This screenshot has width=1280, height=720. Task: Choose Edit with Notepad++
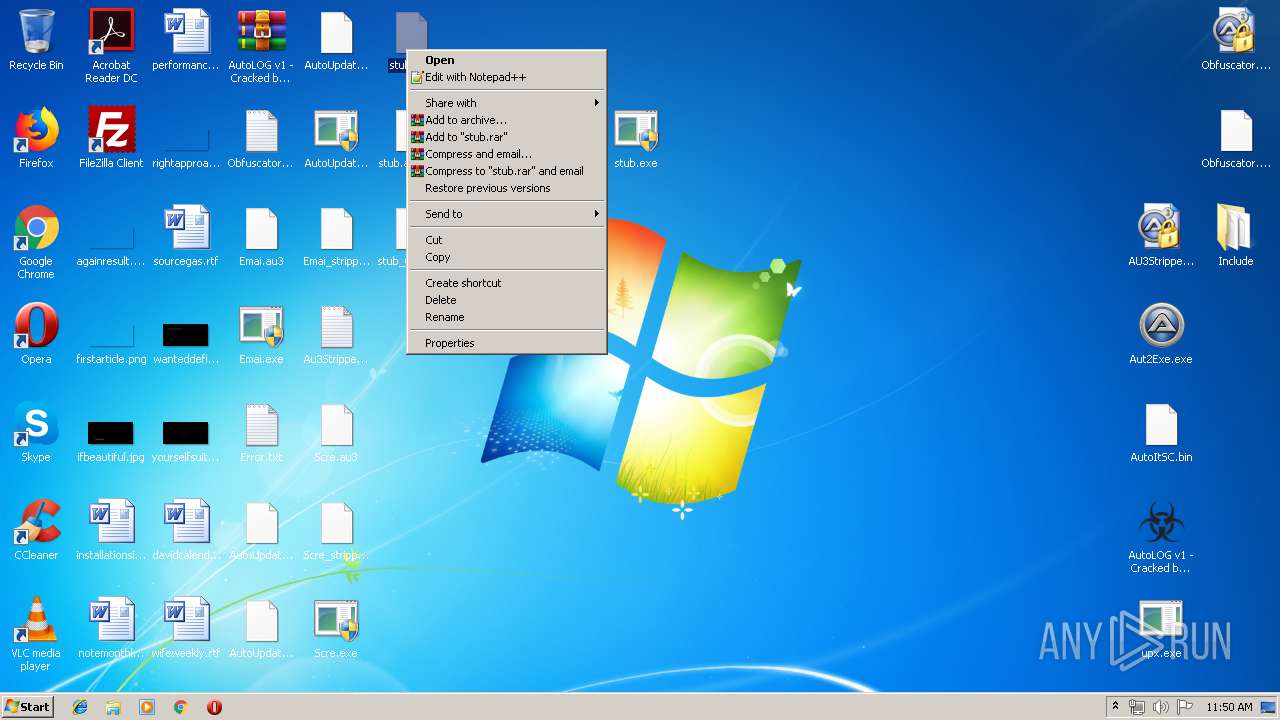[x=507, y=77]
